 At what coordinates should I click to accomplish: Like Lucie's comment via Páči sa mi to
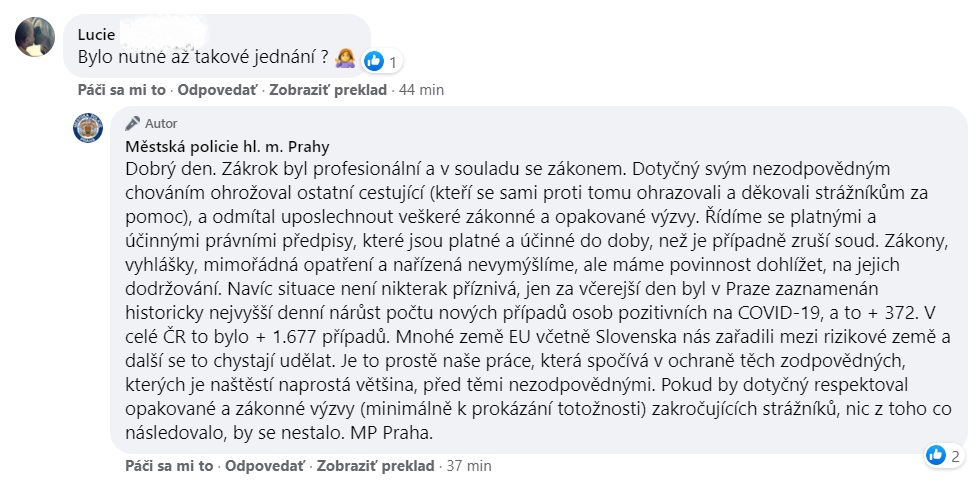point(122,90)
